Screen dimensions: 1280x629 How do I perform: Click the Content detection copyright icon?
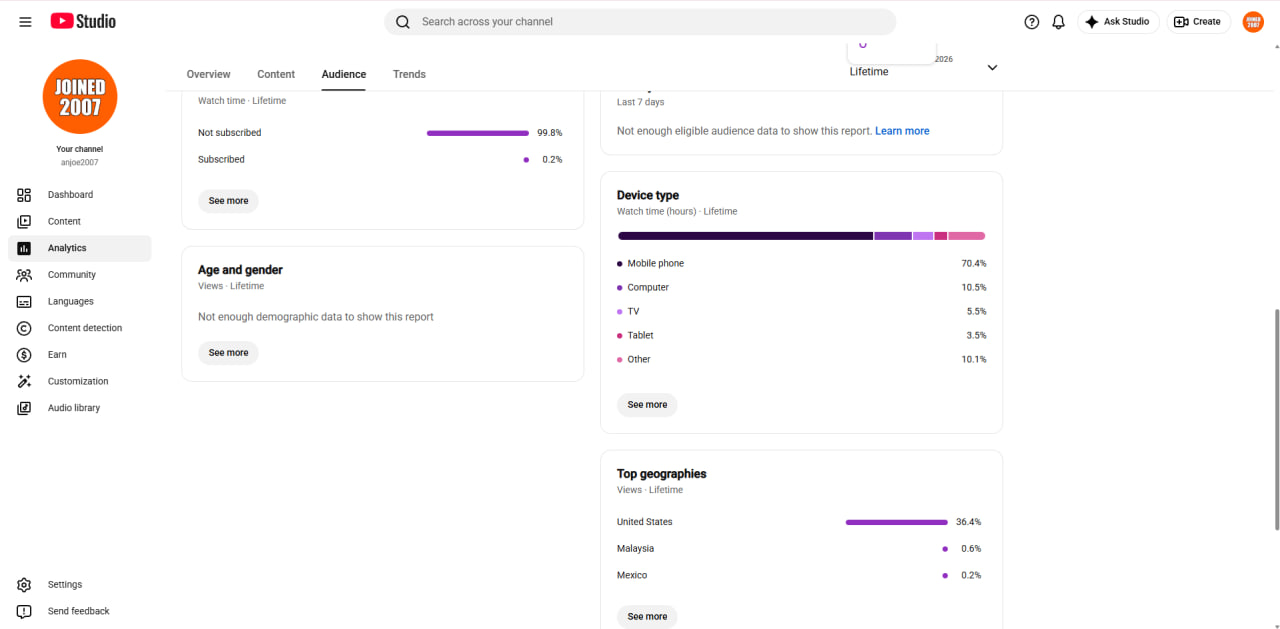[x=25, y=328]
